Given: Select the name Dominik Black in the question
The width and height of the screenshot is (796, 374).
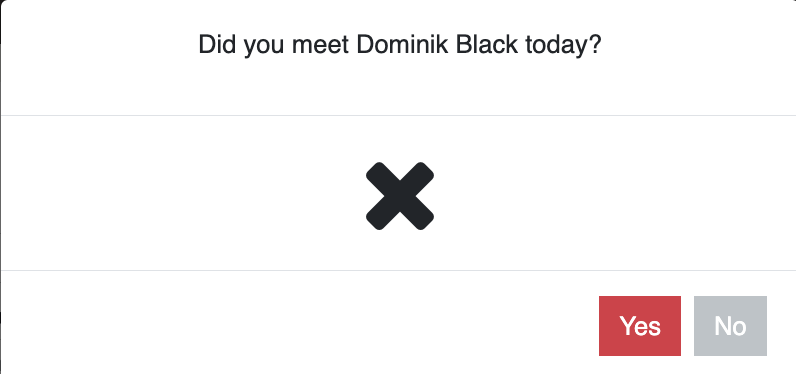Looking at the screenshot, I should (x=437, y=45).
